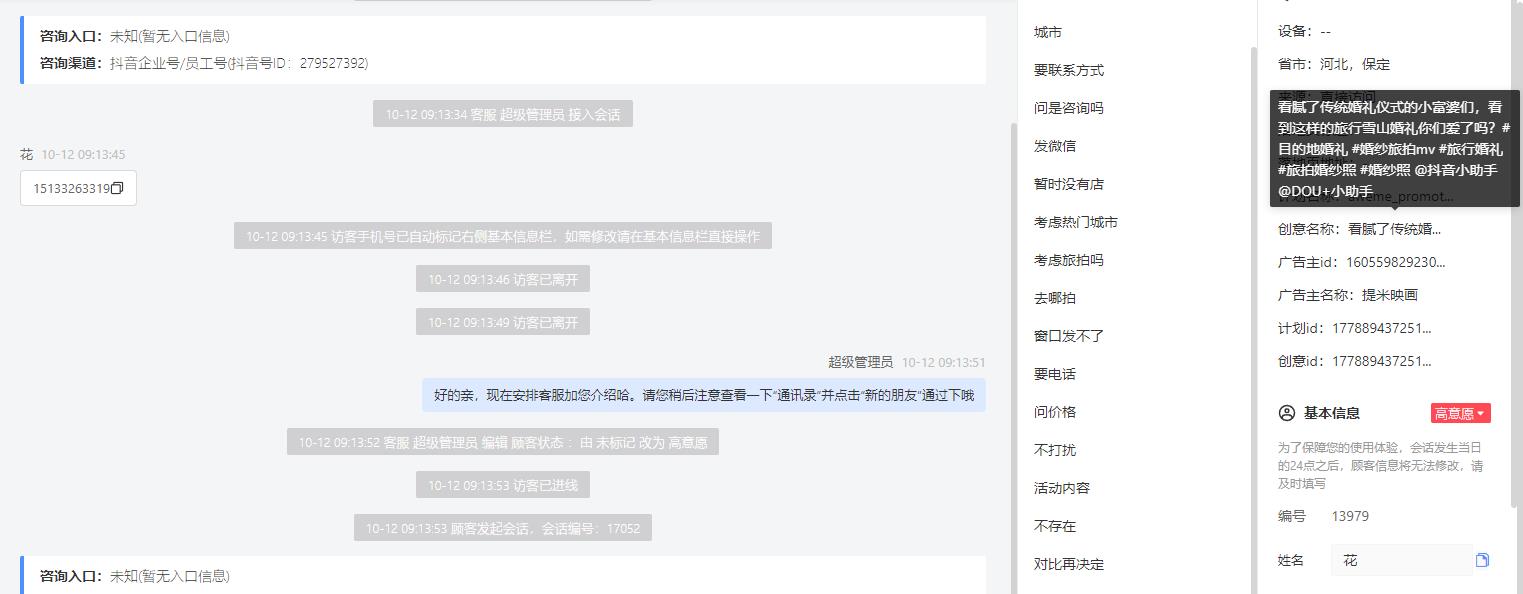
Task: Select the 城市 quick reply
Action: (1048, 32)
